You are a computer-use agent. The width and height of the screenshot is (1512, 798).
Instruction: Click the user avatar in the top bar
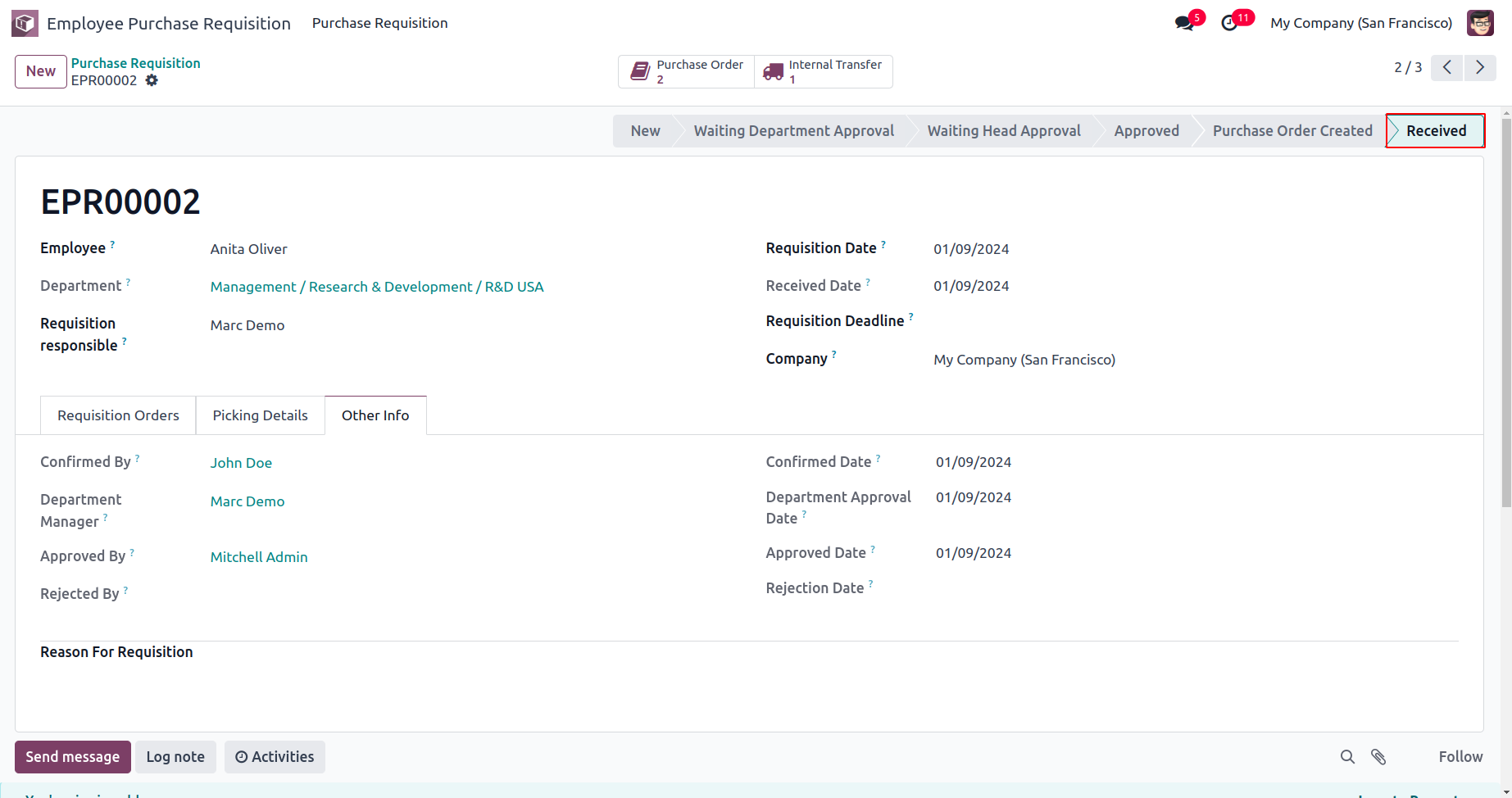(1480, 23)
